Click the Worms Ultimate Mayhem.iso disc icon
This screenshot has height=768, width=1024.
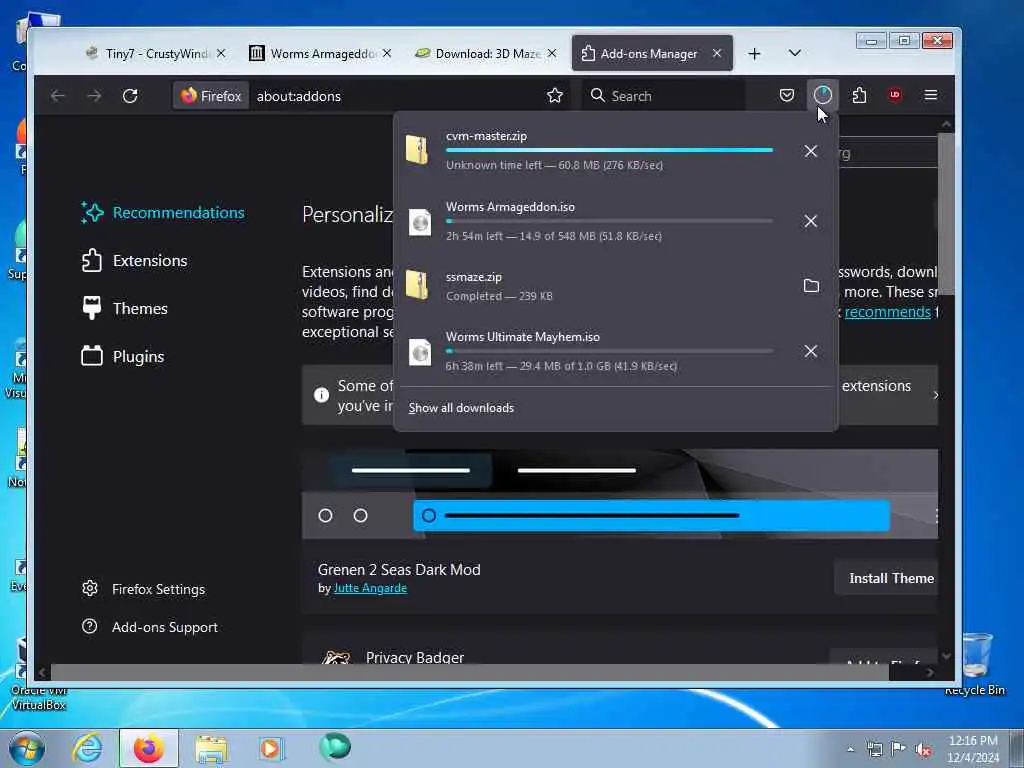coord(419,352)
